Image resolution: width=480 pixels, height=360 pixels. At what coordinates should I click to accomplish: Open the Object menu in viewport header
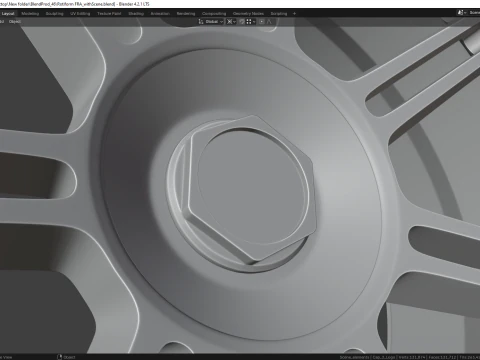15,22
